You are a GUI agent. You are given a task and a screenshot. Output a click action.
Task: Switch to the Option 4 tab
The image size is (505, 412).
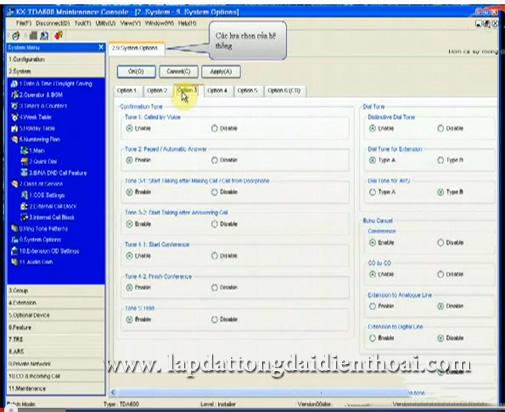coord(217,91)
